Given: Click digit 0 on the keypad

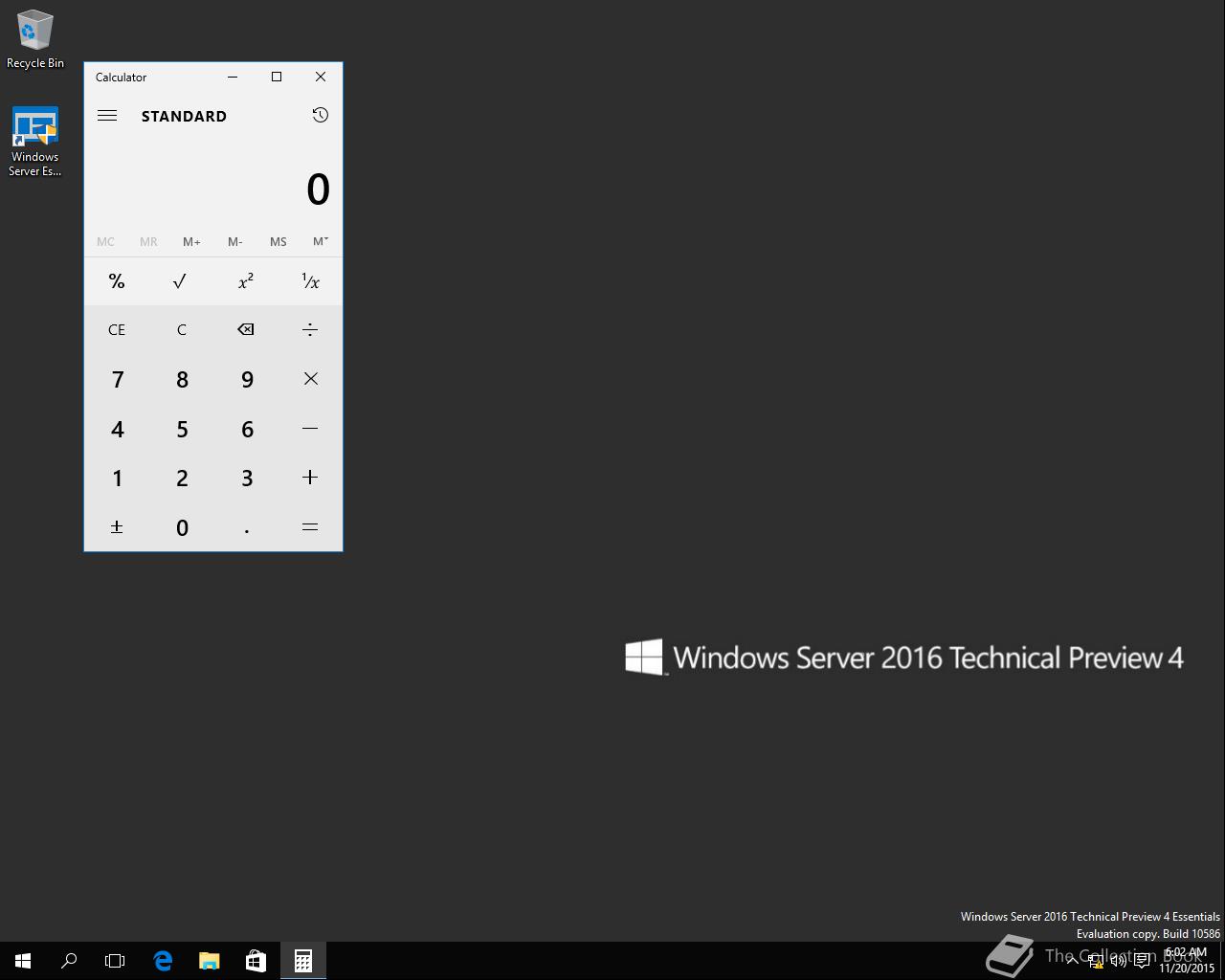Looking at the screenshot, I should [181, 527].
